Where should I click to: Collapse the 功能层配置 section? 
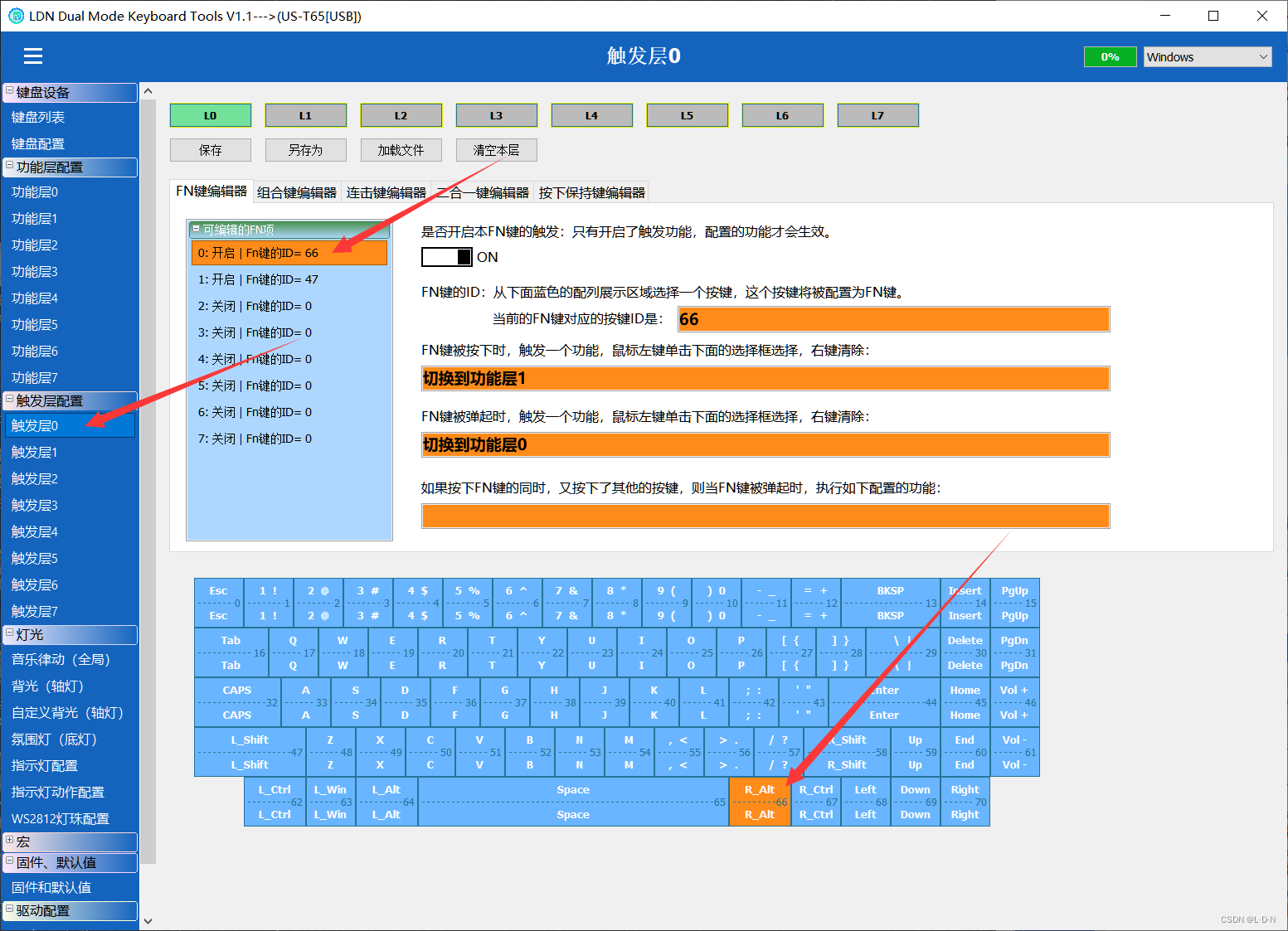coord(9,165)
